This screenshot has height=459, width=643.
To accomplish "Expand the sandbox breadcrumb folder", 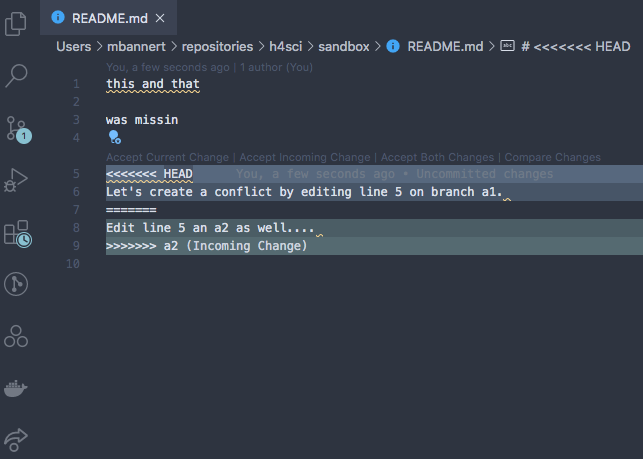I will (x=344, y=46).
